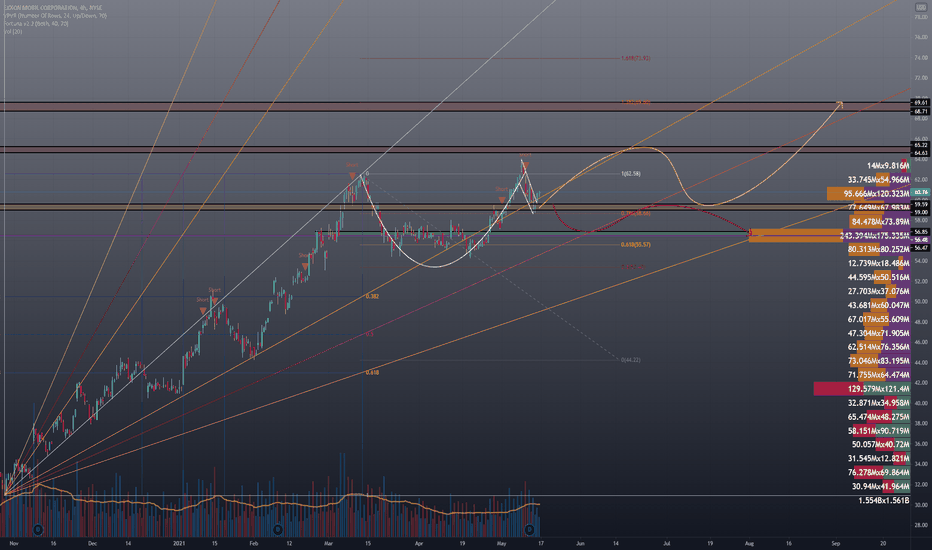Click volume profile row 33.745Mx54.966M

[x=879, y=180]
